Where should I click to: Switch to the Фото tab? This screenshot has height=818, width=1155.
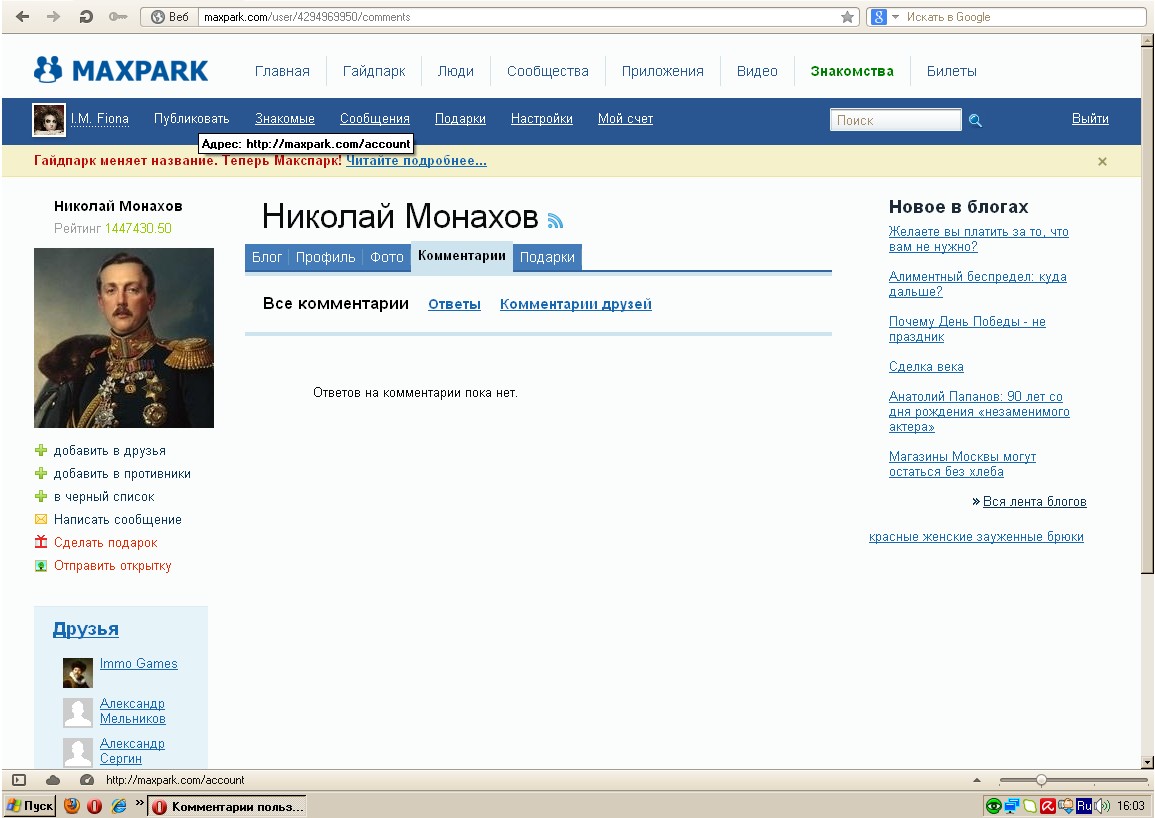pos(387,257)
